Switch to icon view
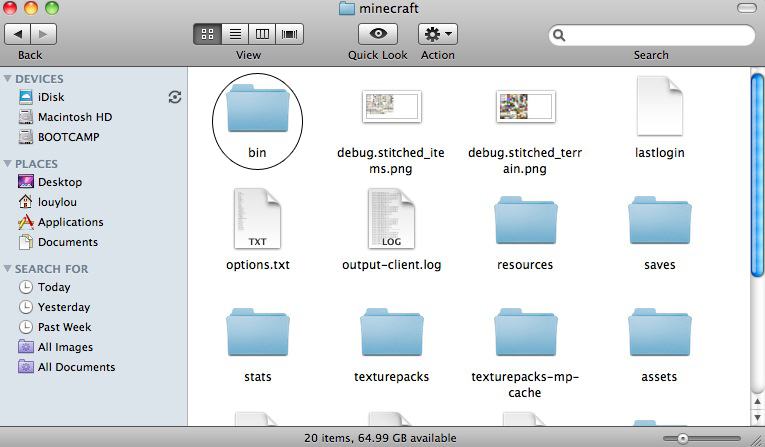 [x=207, y=34]
